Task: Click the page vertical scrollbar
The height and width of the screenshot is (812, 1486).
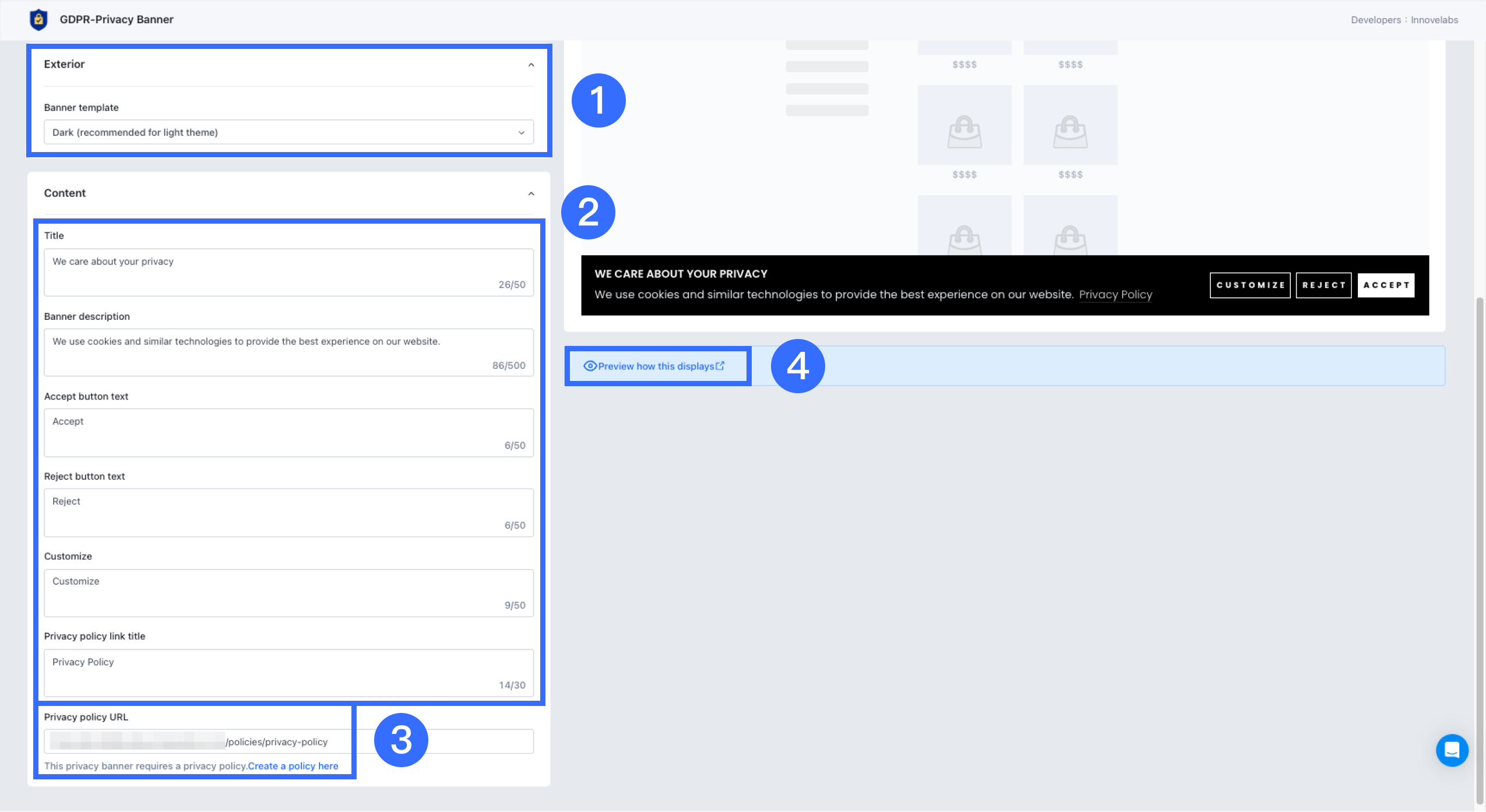Action: pos(1479,524)
